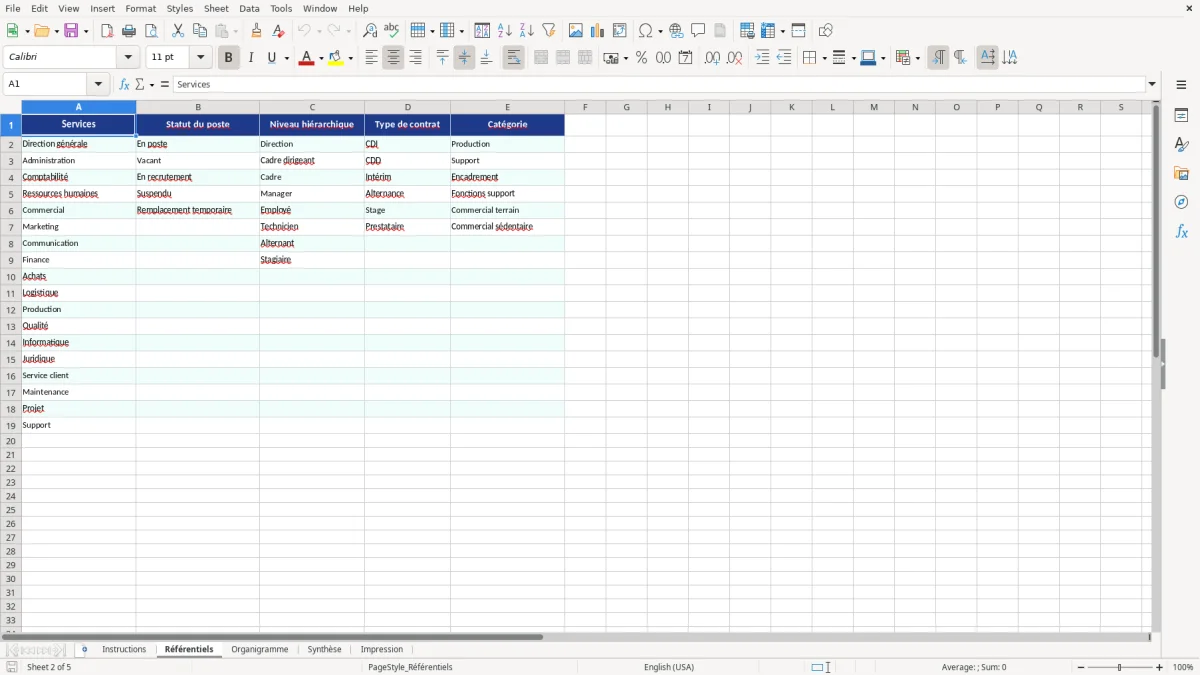
Task: Open Name Box dropdown arrow
Action: [99, 85]
